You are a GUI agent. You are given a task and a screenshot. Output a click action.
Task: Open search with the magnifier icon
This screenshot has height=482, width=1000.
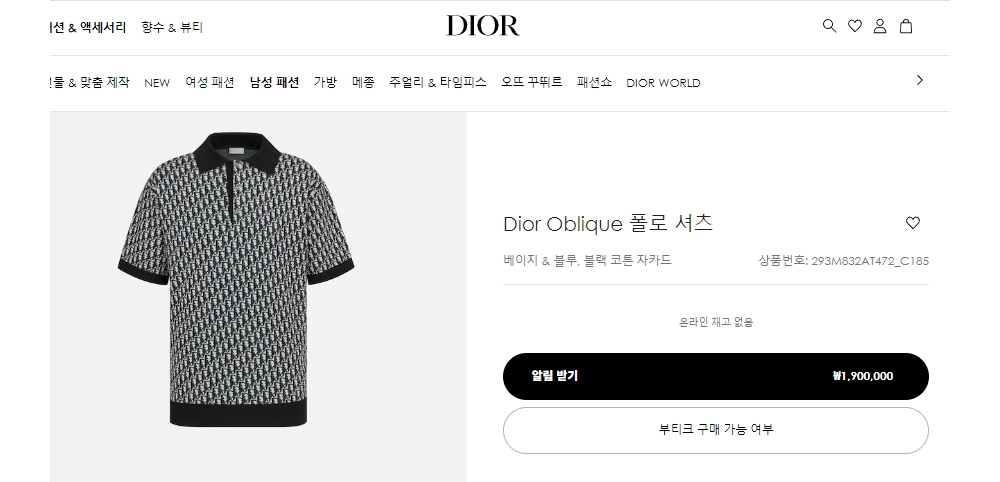point(829,26)
